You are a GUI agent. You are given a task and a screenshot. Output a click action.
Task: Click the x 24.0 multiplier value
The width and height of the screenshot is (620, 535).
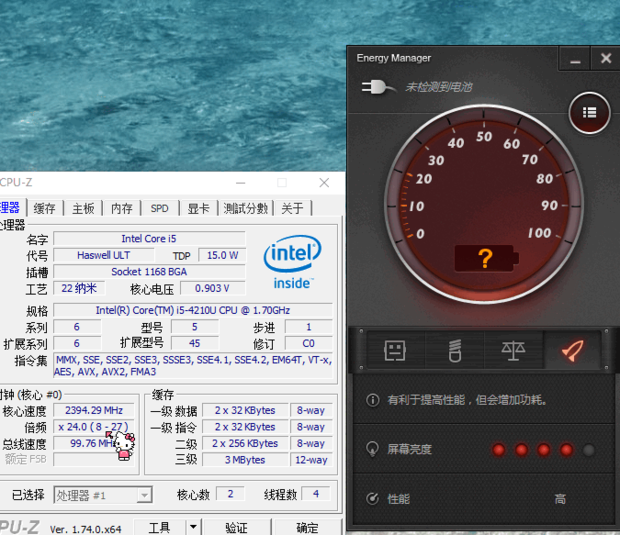(94, 427)
